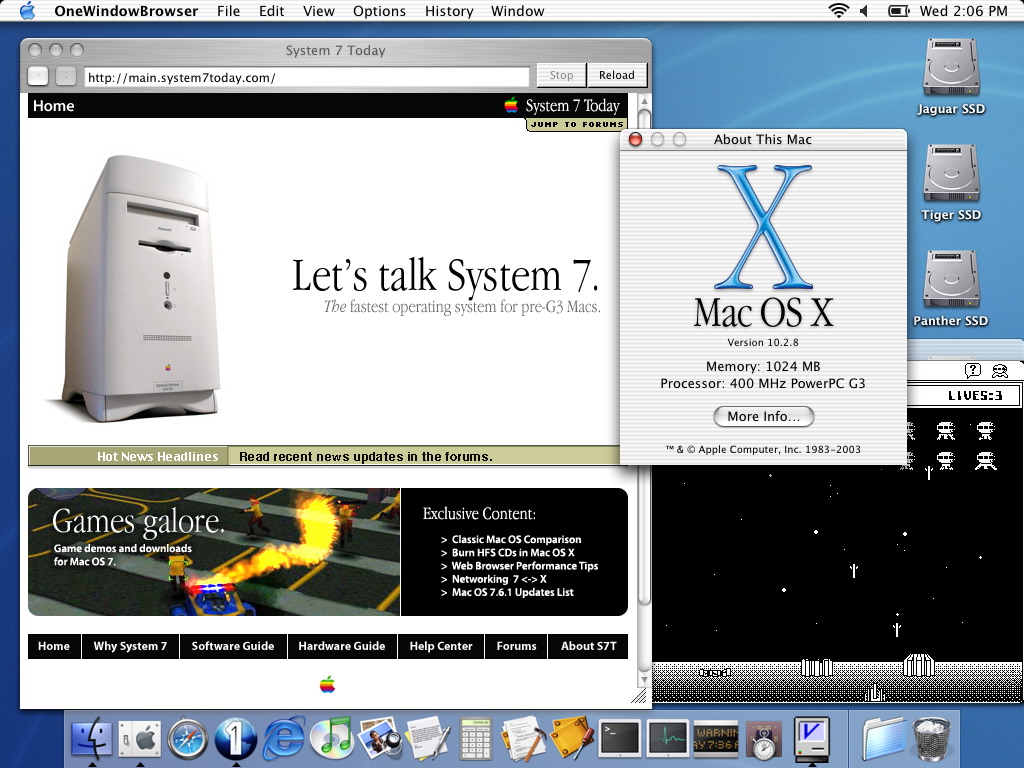The width and height of the screenshot is (1024, 768).
Task: Open the Software Guide tab
Action: coord(232,646)
